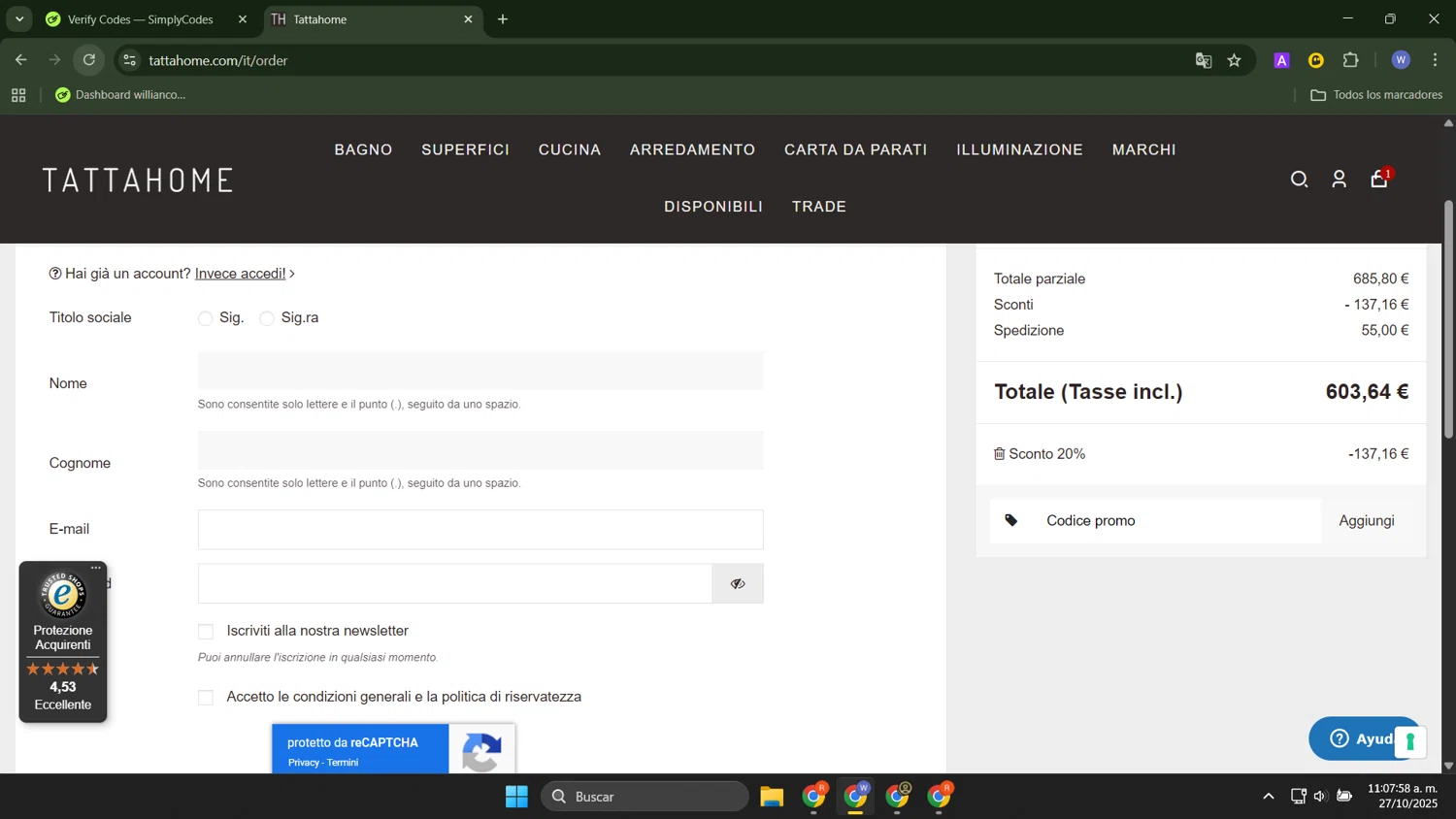This screenshot has height=819, width=1456.
Task: Toggle password visibility eye icon
Action: [738, 583]
